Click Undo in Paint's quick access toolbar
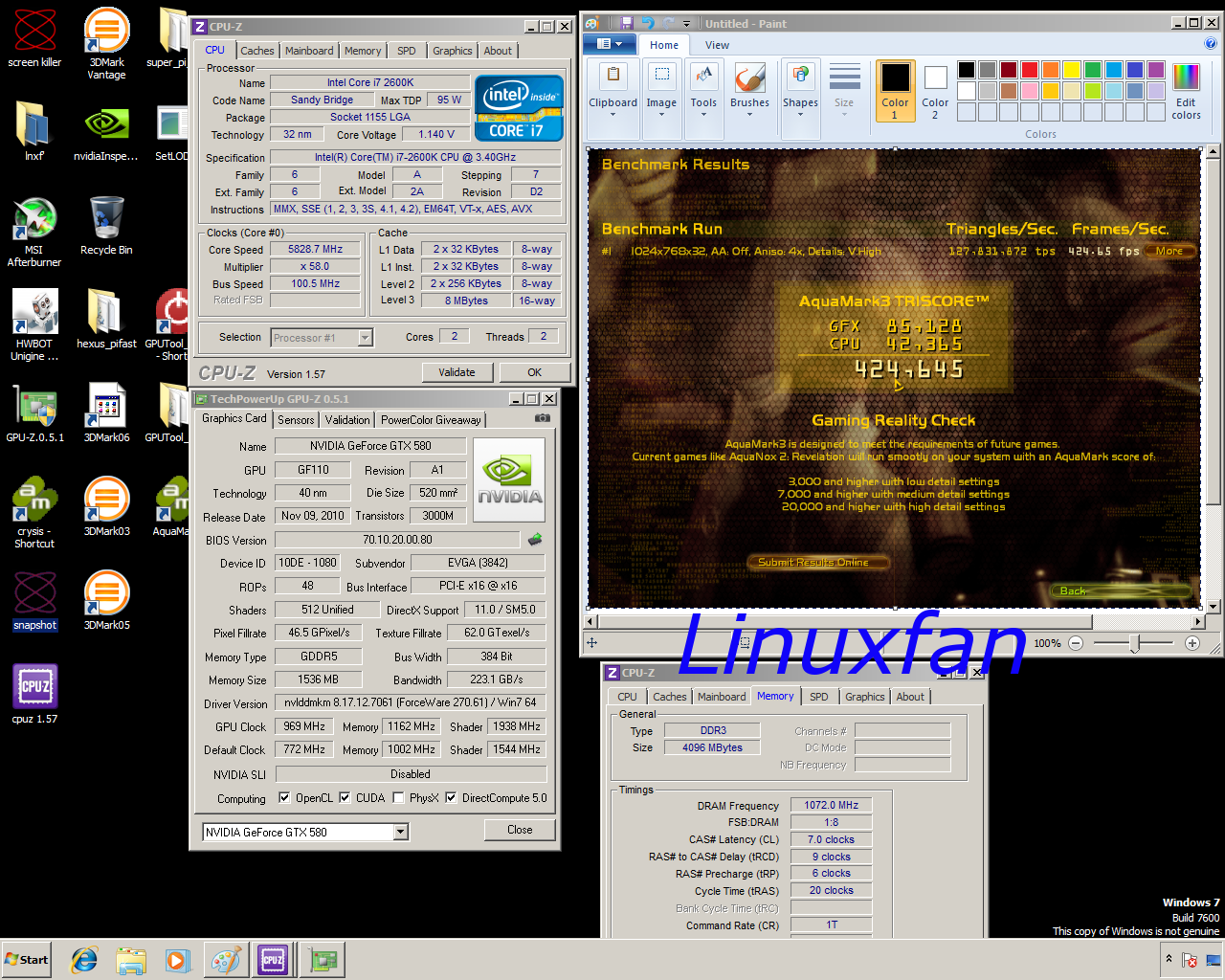The height and width of the screenshot is (980, 1225). tap(648, 23)
